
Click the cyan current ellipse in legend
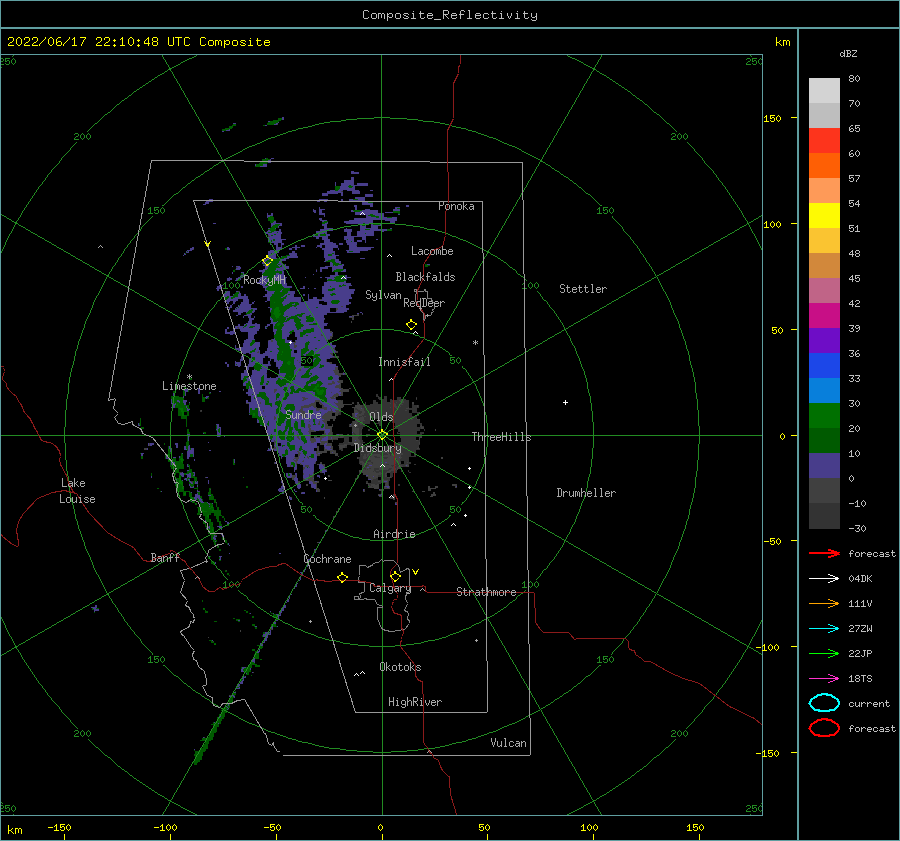click(x=824, y=703)
